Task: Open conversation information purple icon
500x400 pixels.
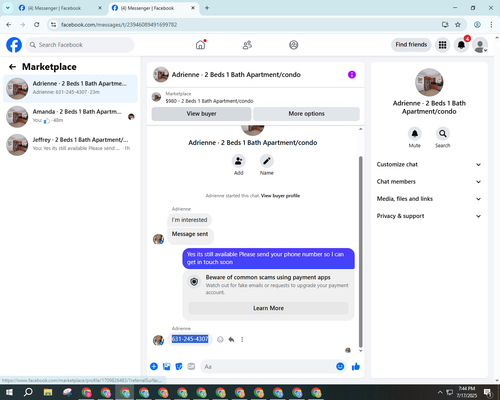Action: click(352, 75)
